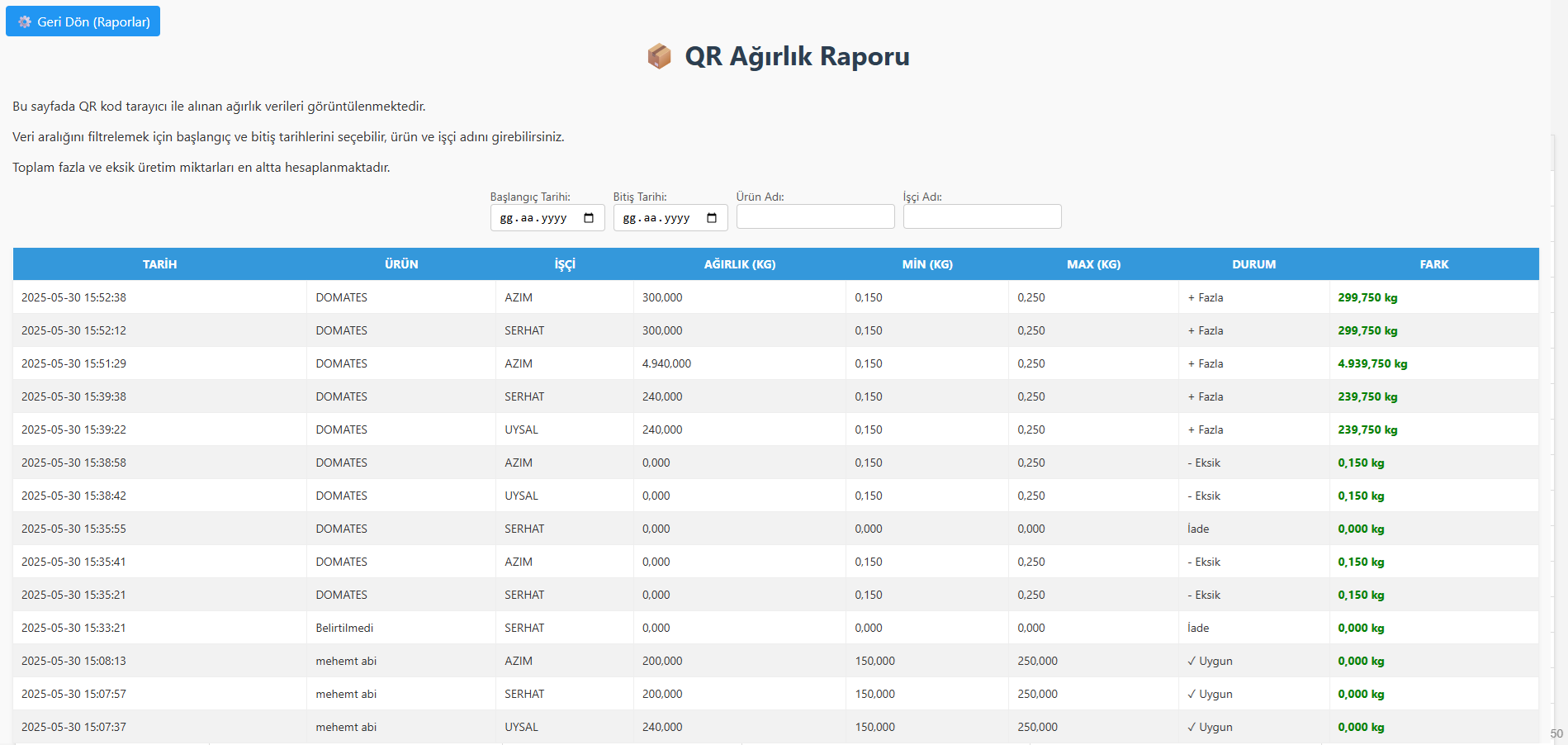
Task: Click - Eksik status in 15:38:58 row
Action: click(x=1204, y=463)
